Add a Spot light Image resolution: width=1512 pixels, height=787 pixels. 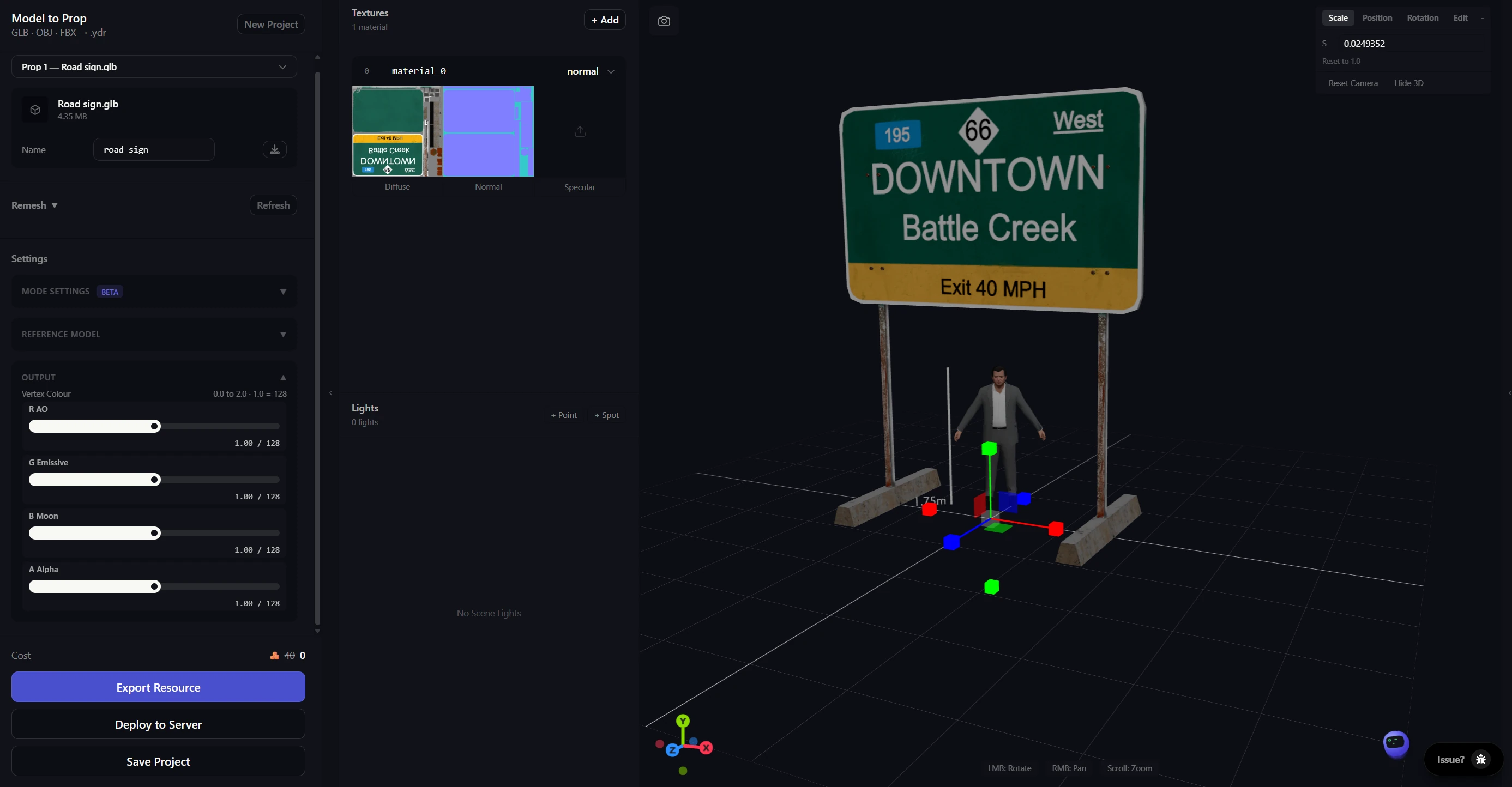607,415
